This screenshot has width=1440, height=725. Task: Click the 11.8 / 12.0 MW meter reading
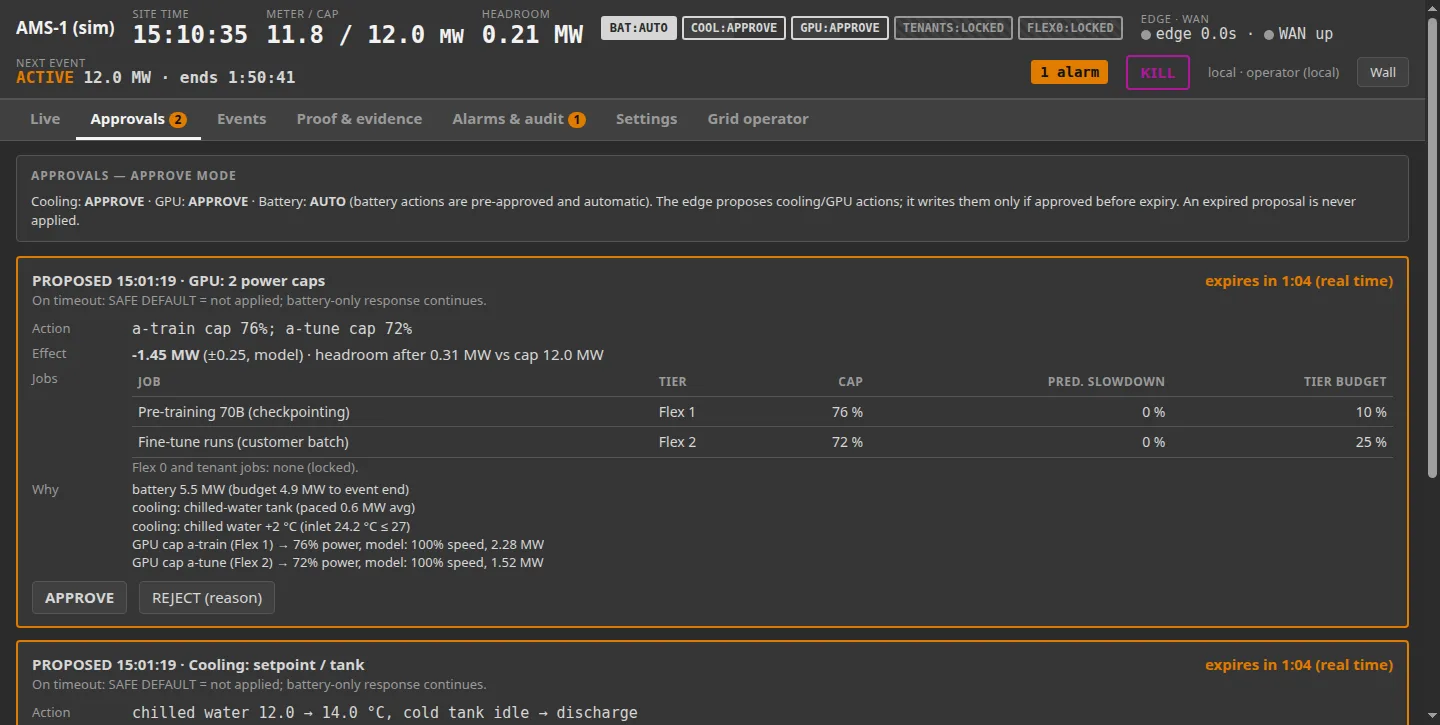[x=365, y=35]
